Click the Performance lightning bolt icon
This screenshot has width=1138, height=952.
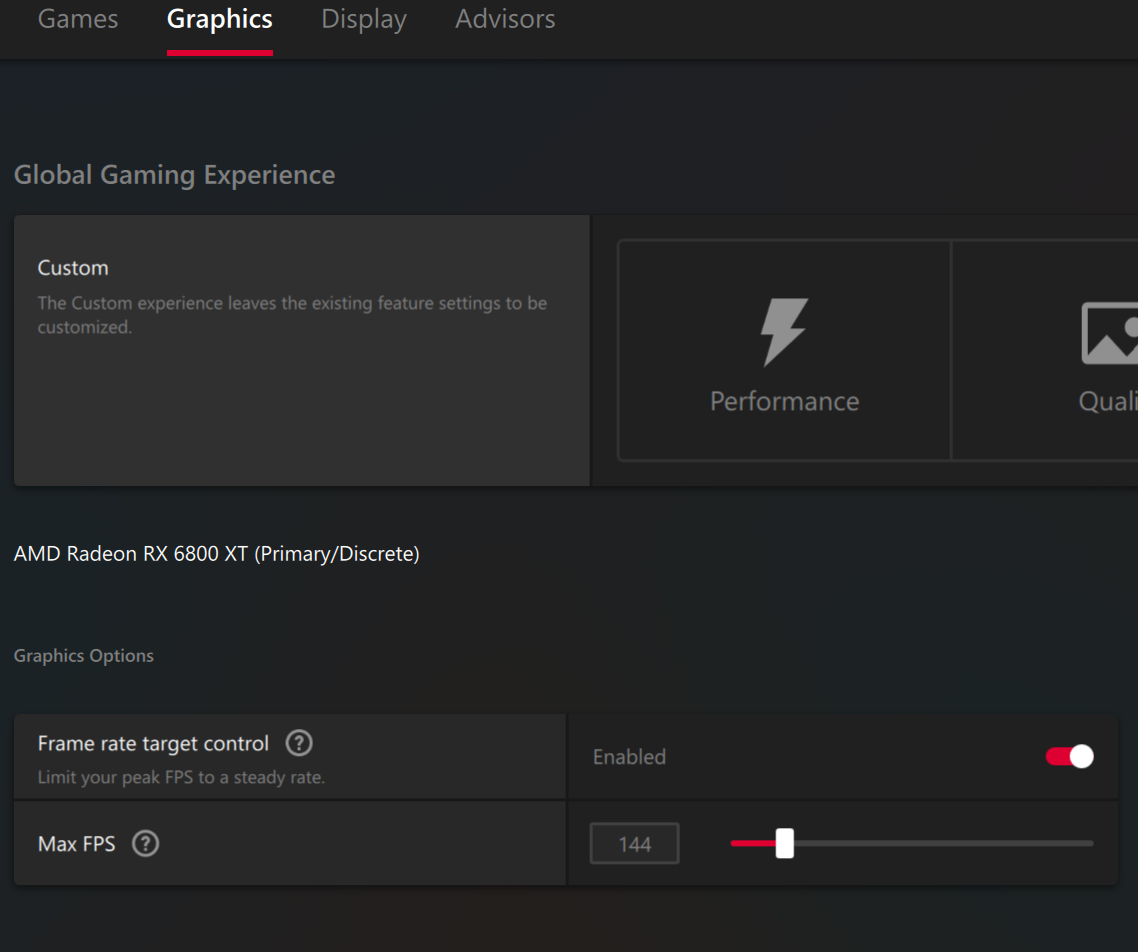tap(784, 333)
